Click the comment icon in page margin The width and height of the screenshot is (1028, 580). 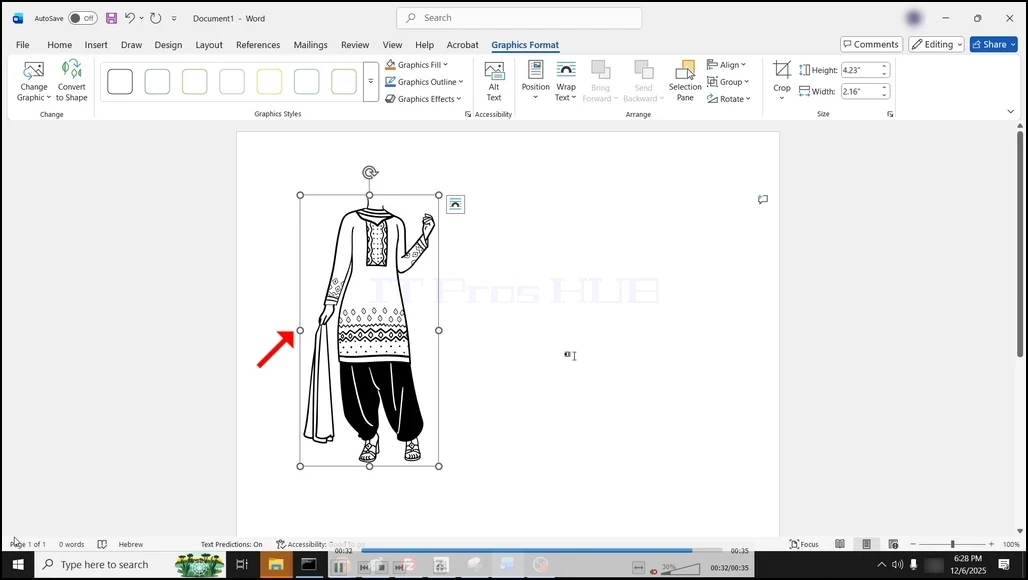click(762, 199)
